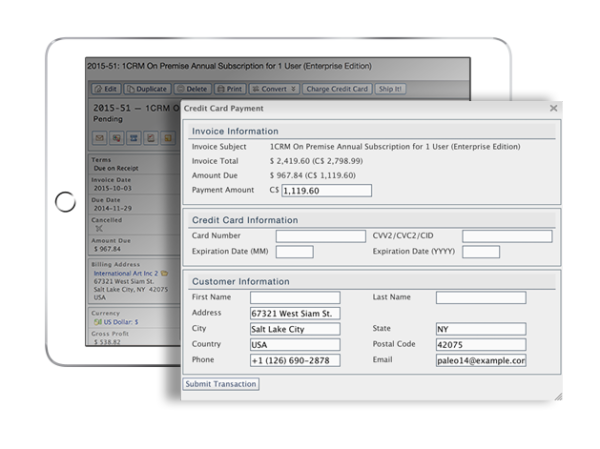600x449 pixels.
Task: Click the Expiration Date (YYYY) field
Action: (x=481, y=252)
